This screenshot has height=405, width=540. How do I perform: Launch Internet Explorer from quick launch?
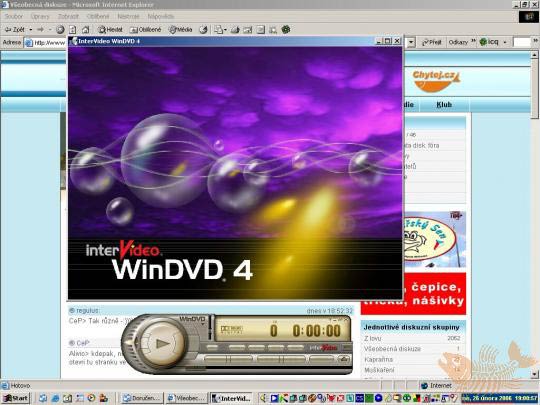55,398
